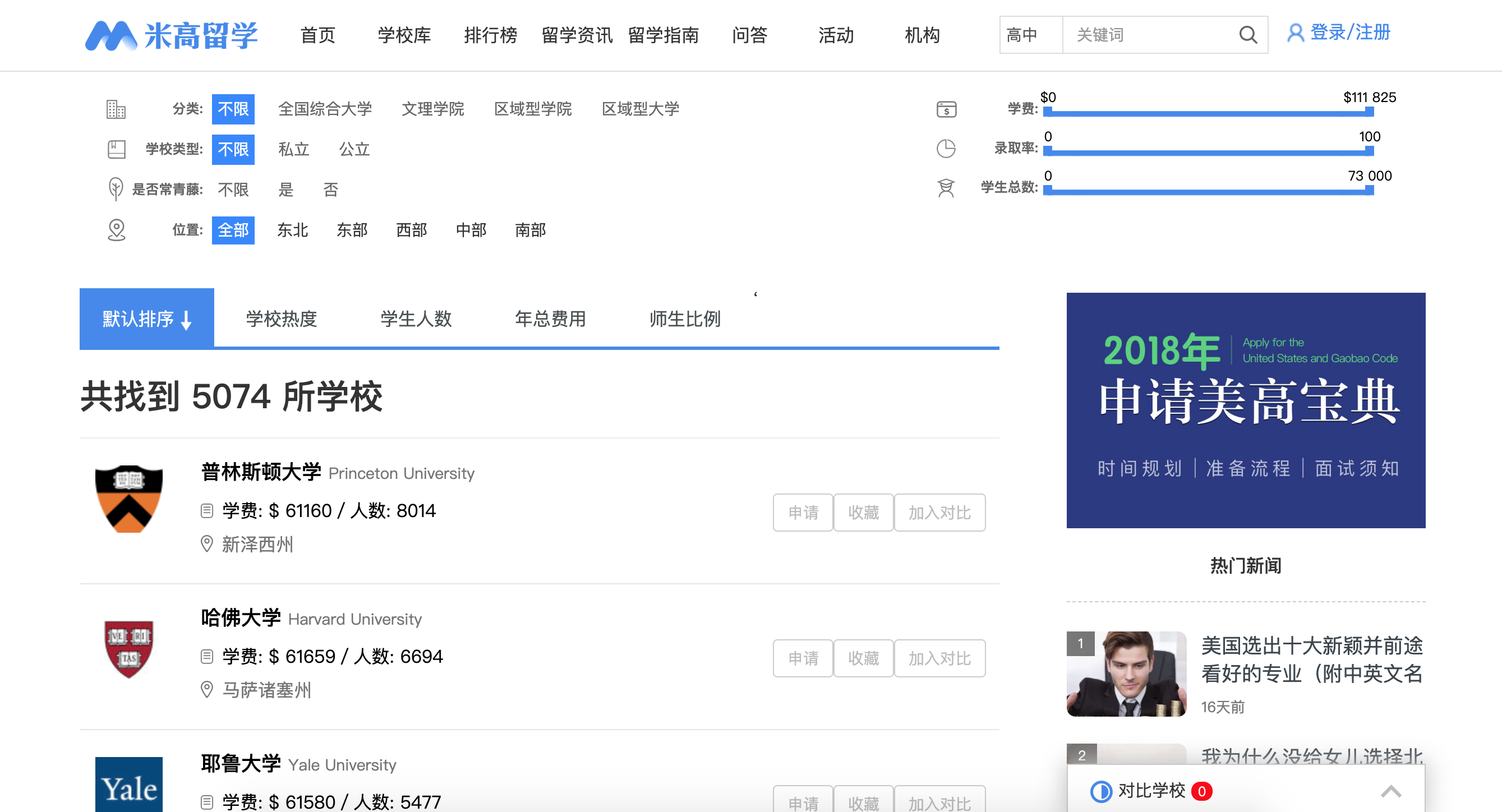Filter by 区域型学院

(533, 109)
